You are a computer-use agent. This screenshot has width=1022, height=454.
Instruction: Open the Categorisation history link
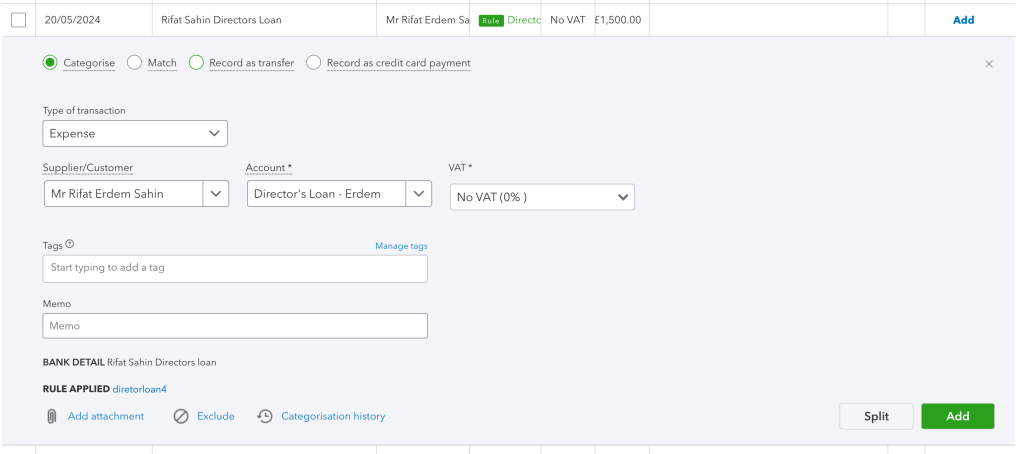[333, 416]
